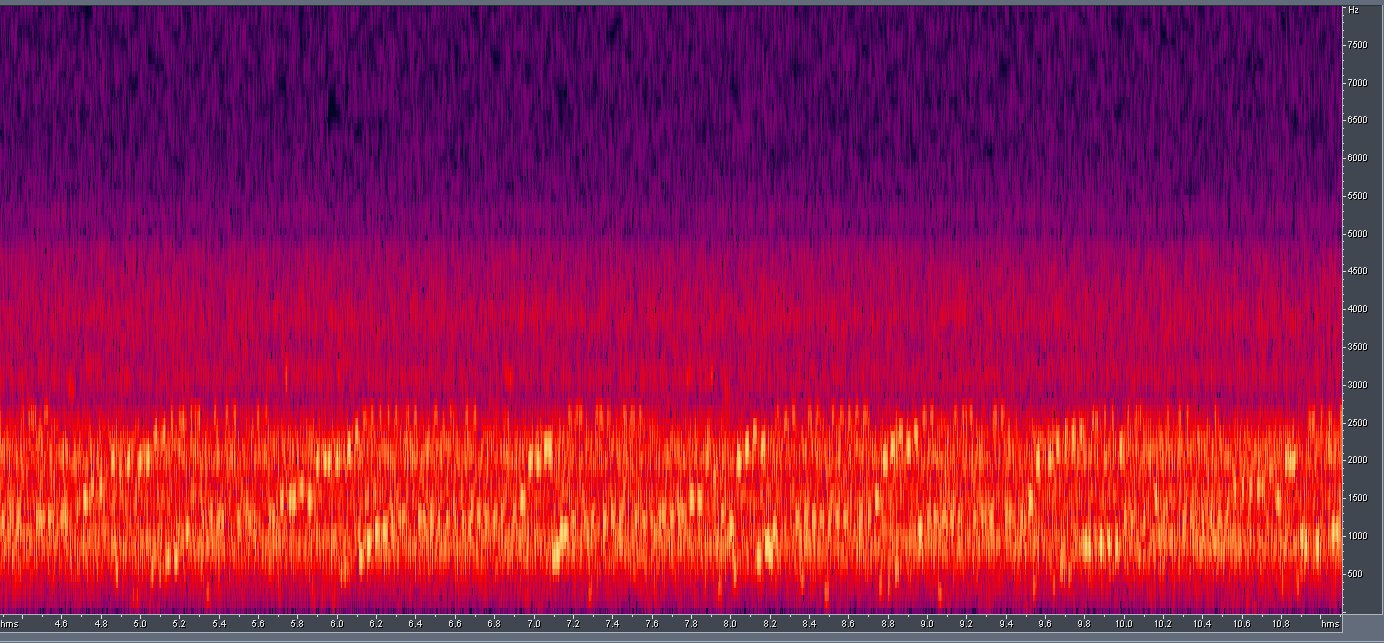Click the 7.0 mark on time ruler

point(534,623)
